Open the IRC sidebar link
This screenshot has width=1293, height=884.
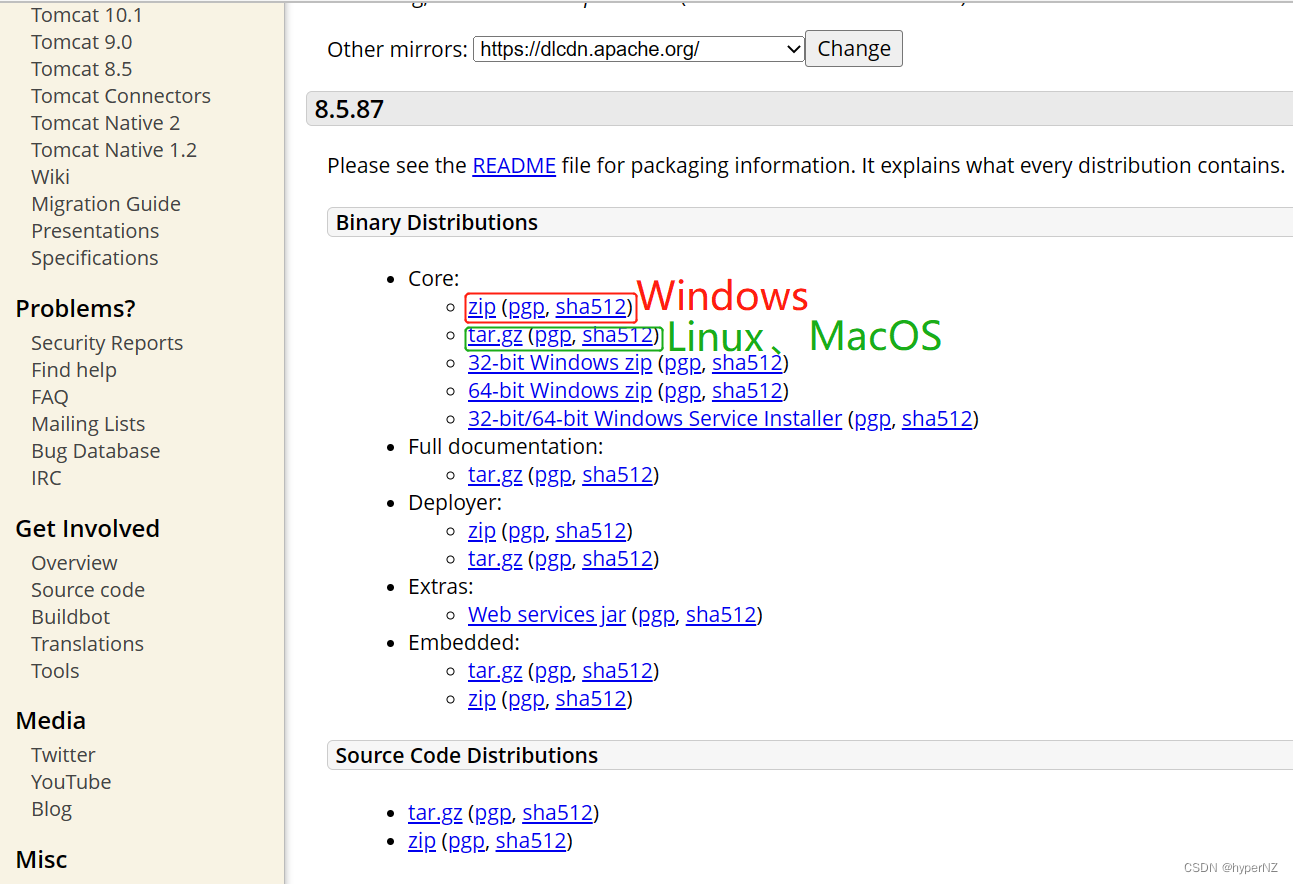click(x=46, y=478)
